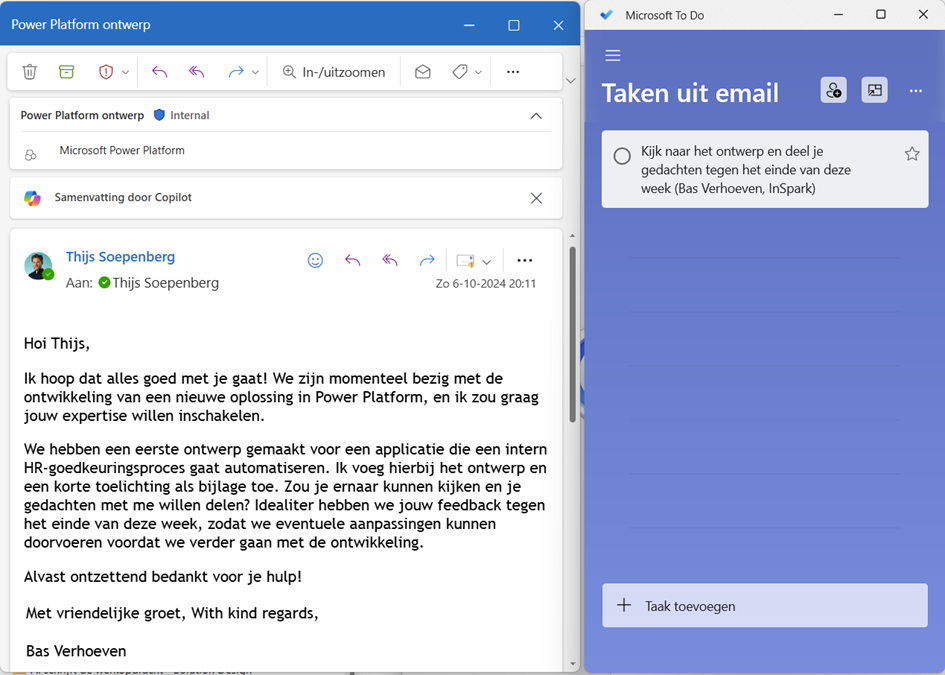Reply using the arrow in the message header
945x675 pixels.
pyautogui.click(x=353, y=260)
